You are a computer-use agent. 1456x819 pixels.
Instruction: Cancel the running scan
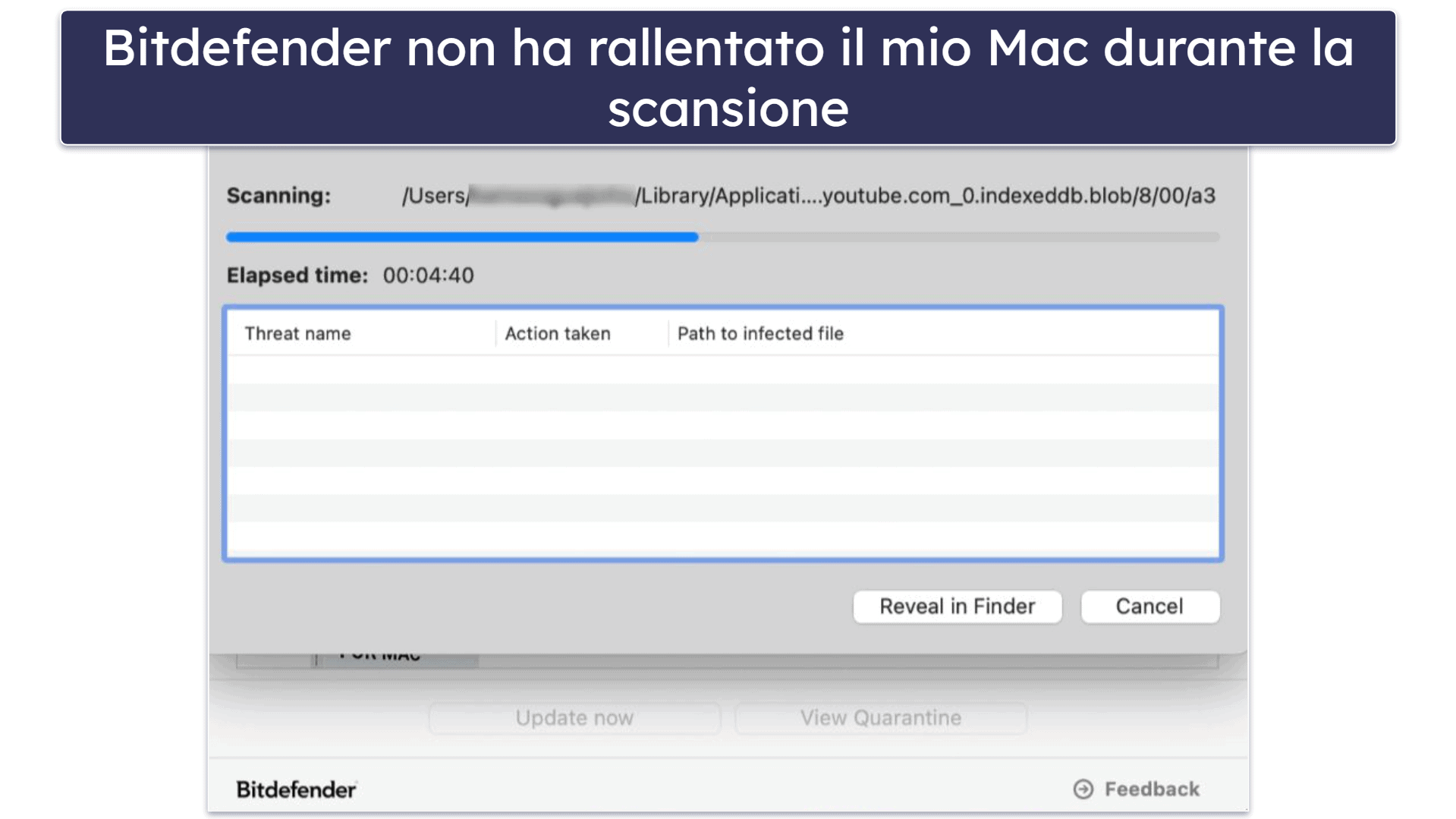1149,606
